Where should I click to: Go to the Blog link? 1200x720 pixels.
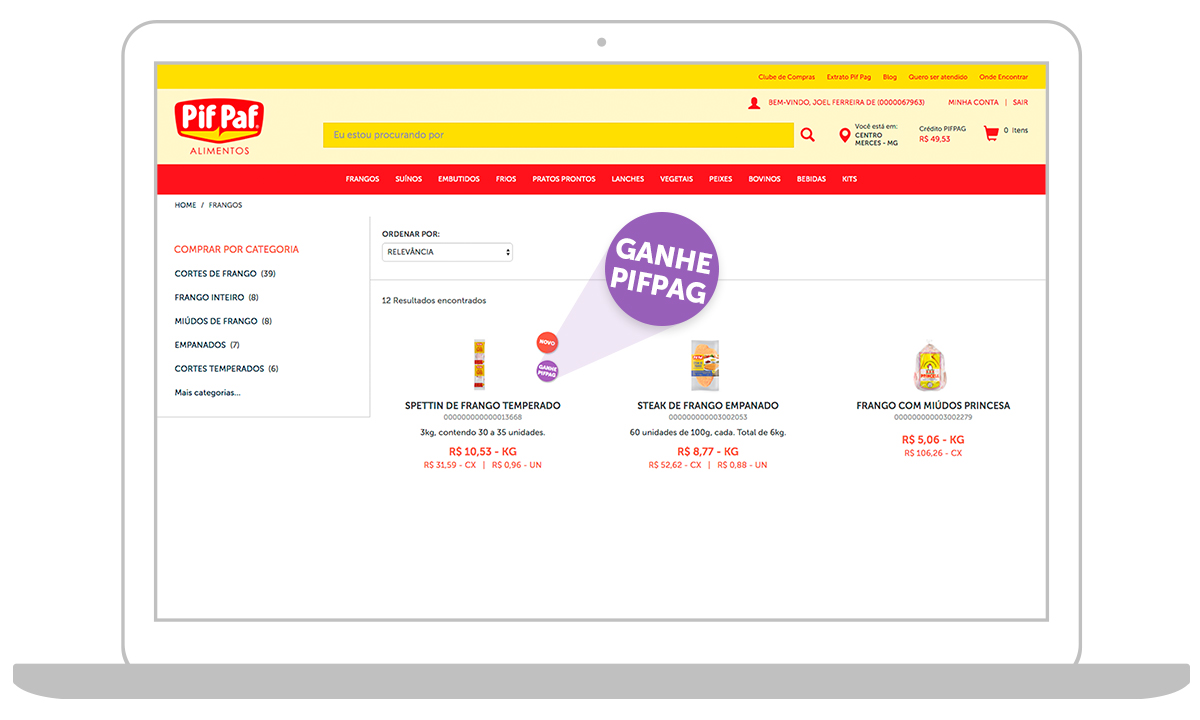click(x=890, y=77)
